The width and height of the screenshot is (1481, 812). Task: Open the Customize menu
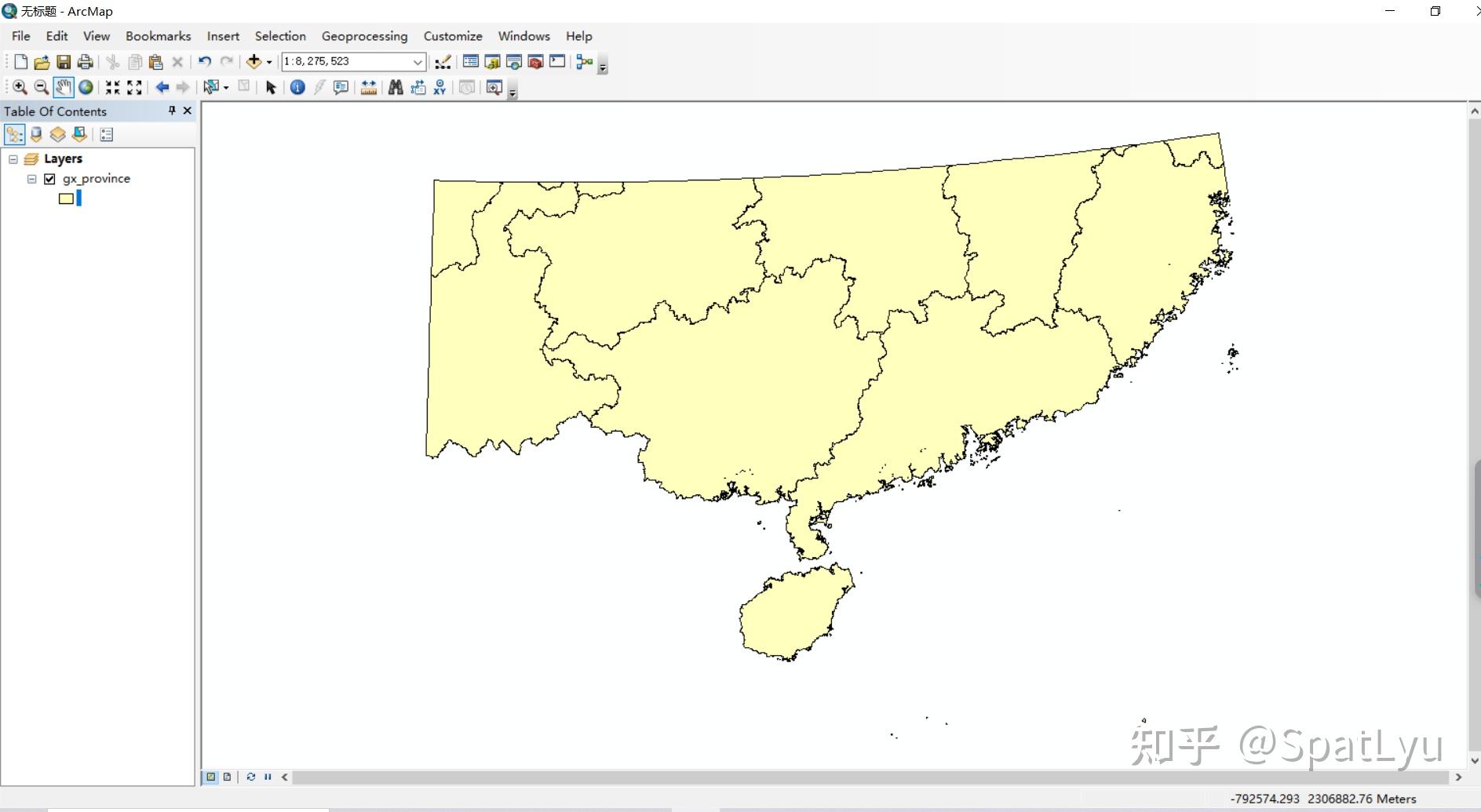453,36
